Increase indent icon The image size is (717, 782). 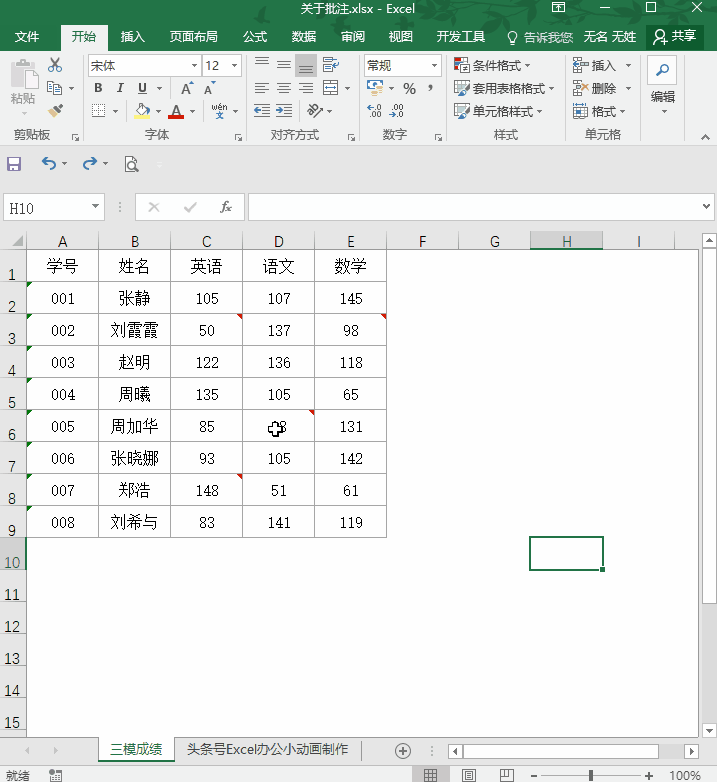coord(284,110)
